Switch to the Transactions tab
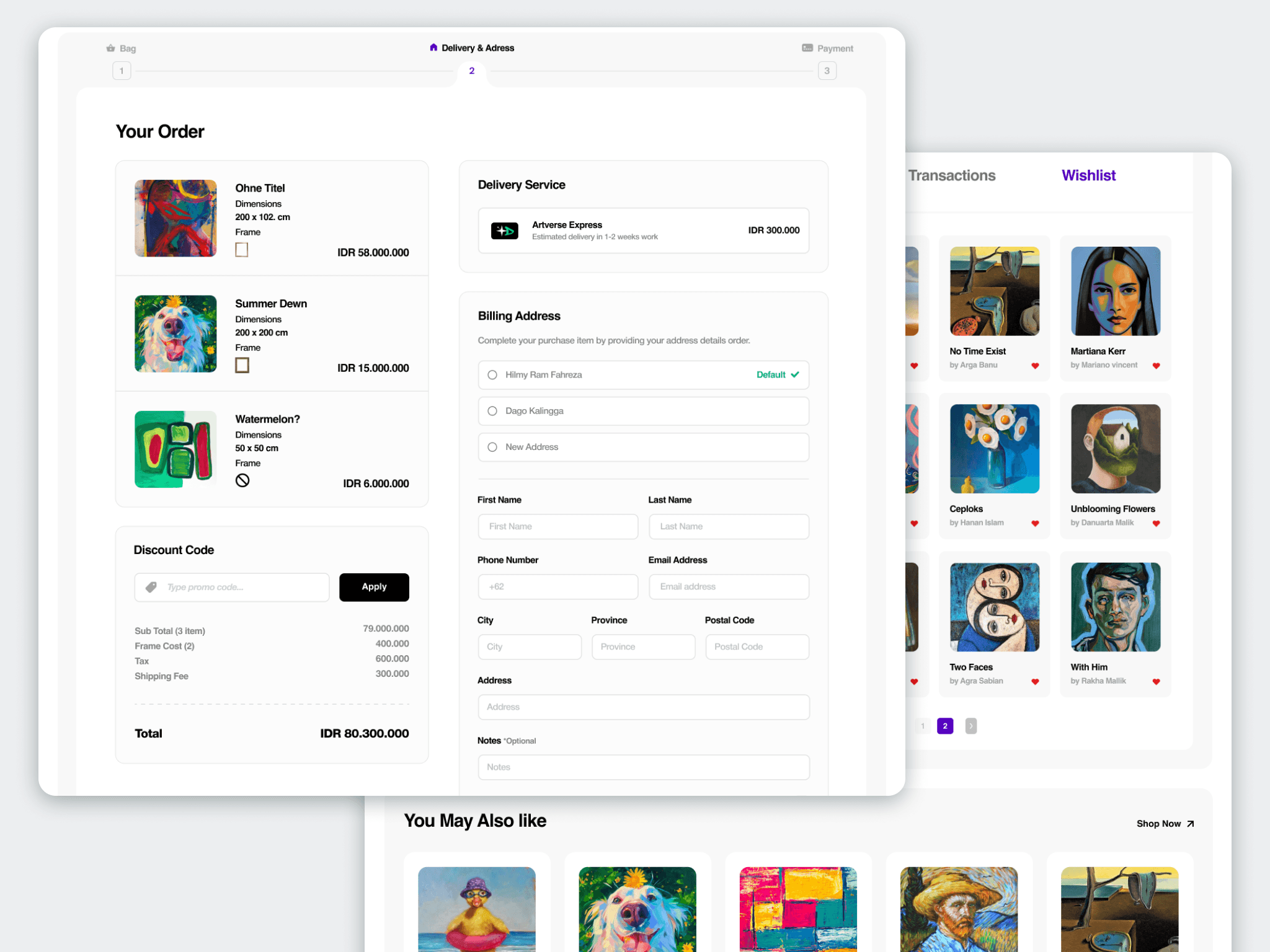The width and height of the screenshot is (1270, 952). pos(951,175)
